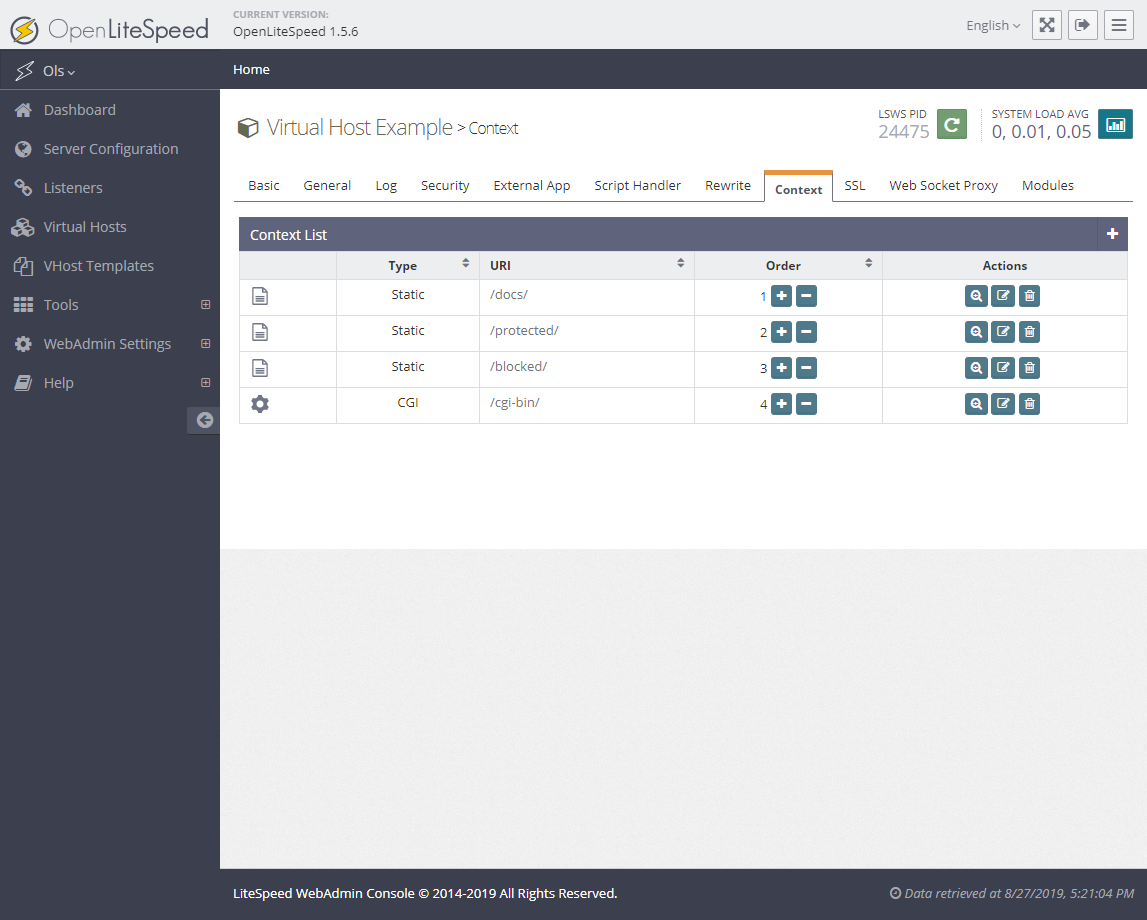Move /docs/ order down with minus
The height and width of the screenshot is (920, 1147).
pos(806,296)
